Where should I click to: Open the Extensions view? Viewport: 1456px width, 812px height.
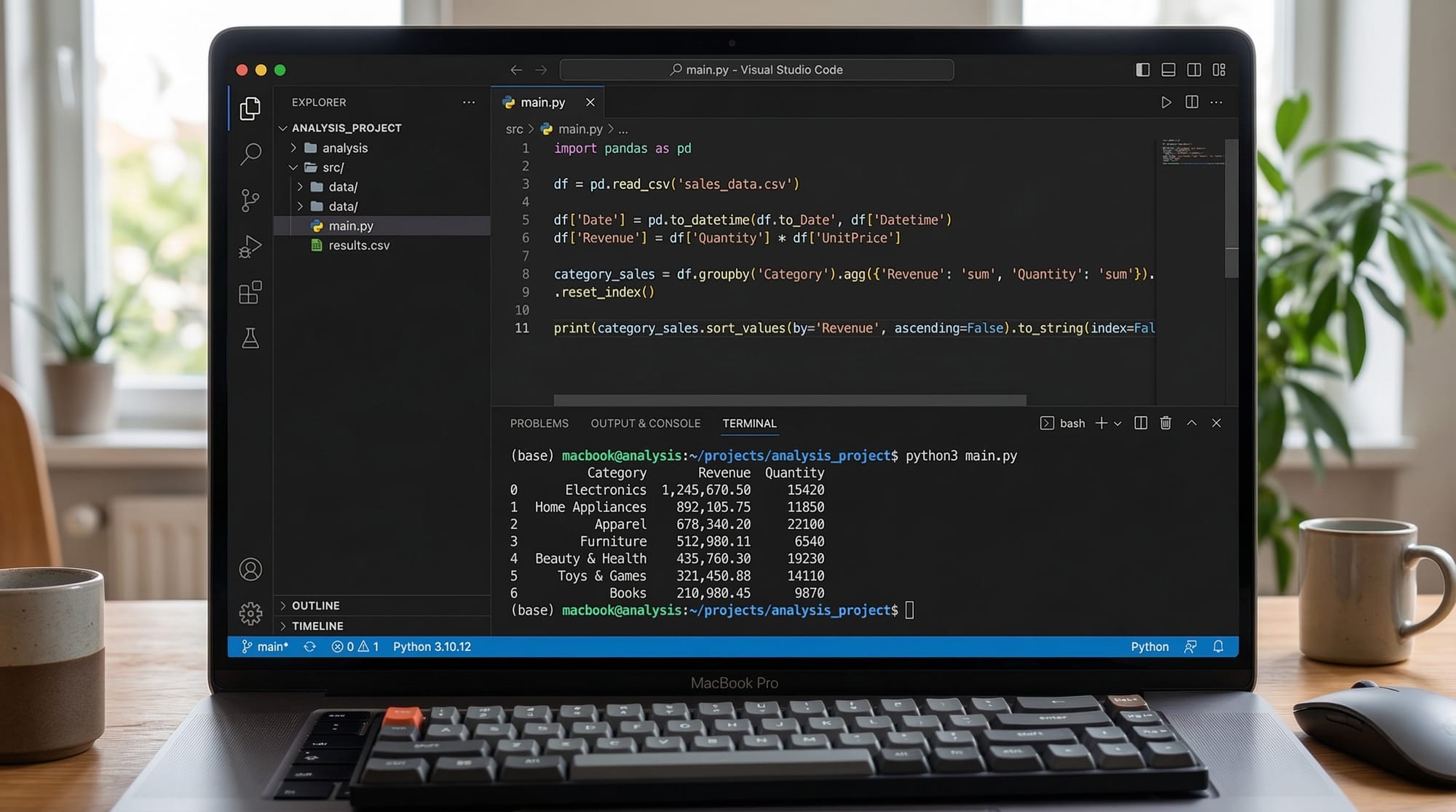click(250, 292)
